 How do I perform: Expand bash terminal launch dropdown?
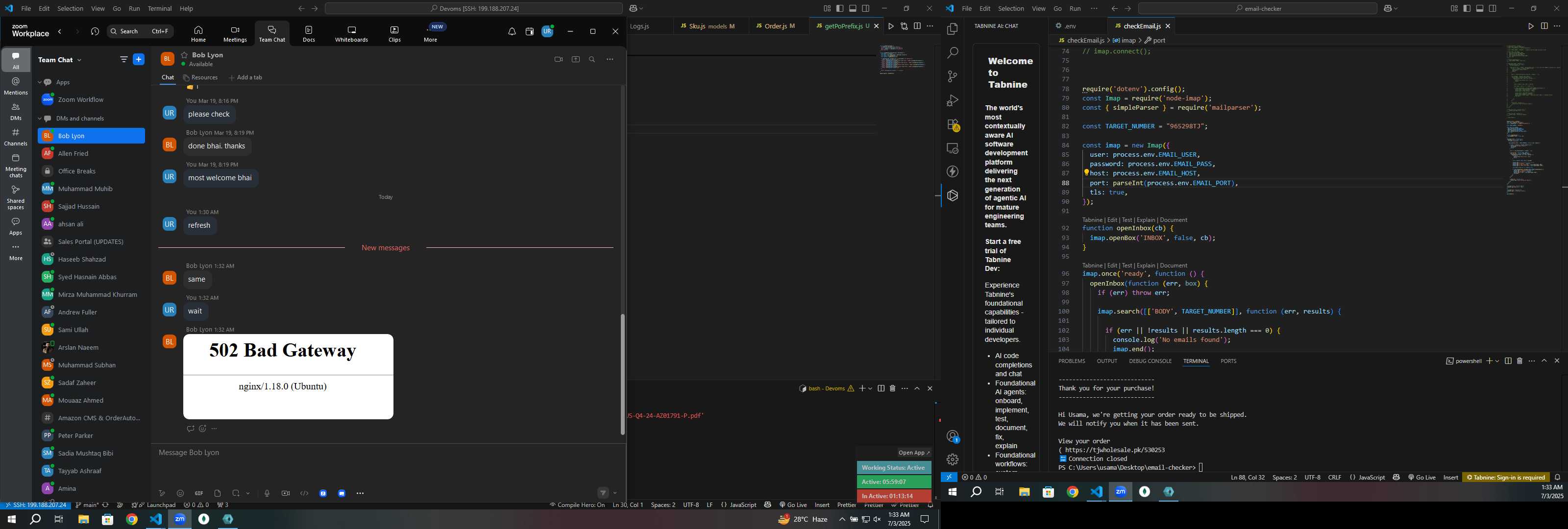click(870, 389)
